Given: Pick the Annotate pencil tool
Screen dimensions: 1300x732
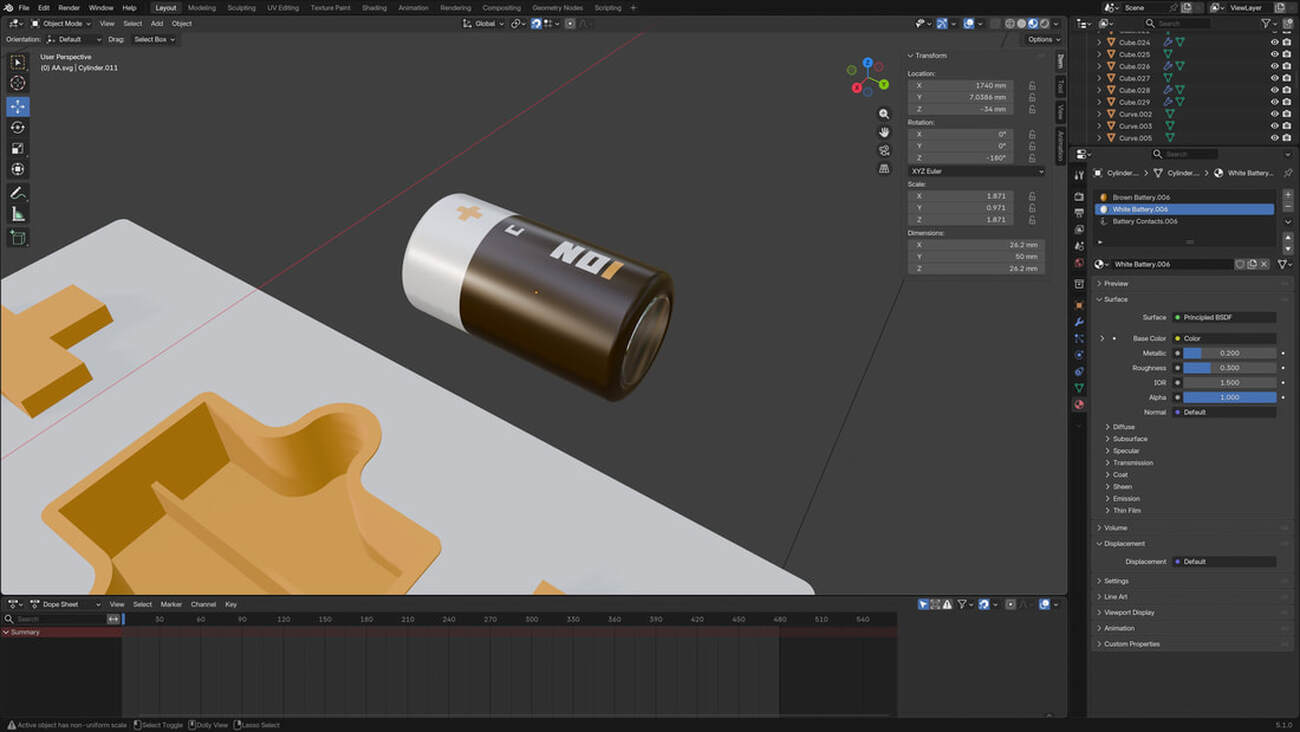Looking at the screenshot, I should pos(18,193).
